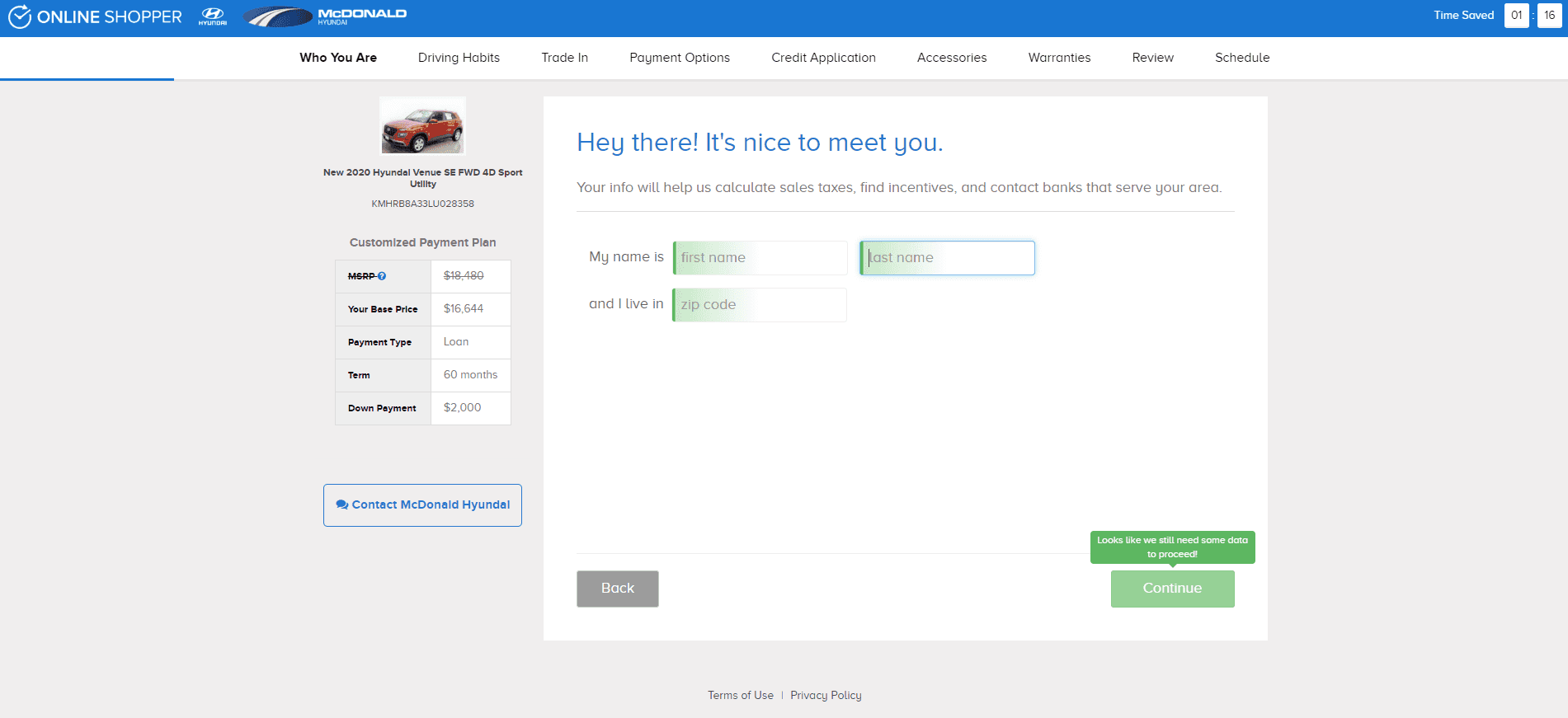Click the Down Payment label cell
Viewport: 1568px width, 718px height.
tap(383, 409)
